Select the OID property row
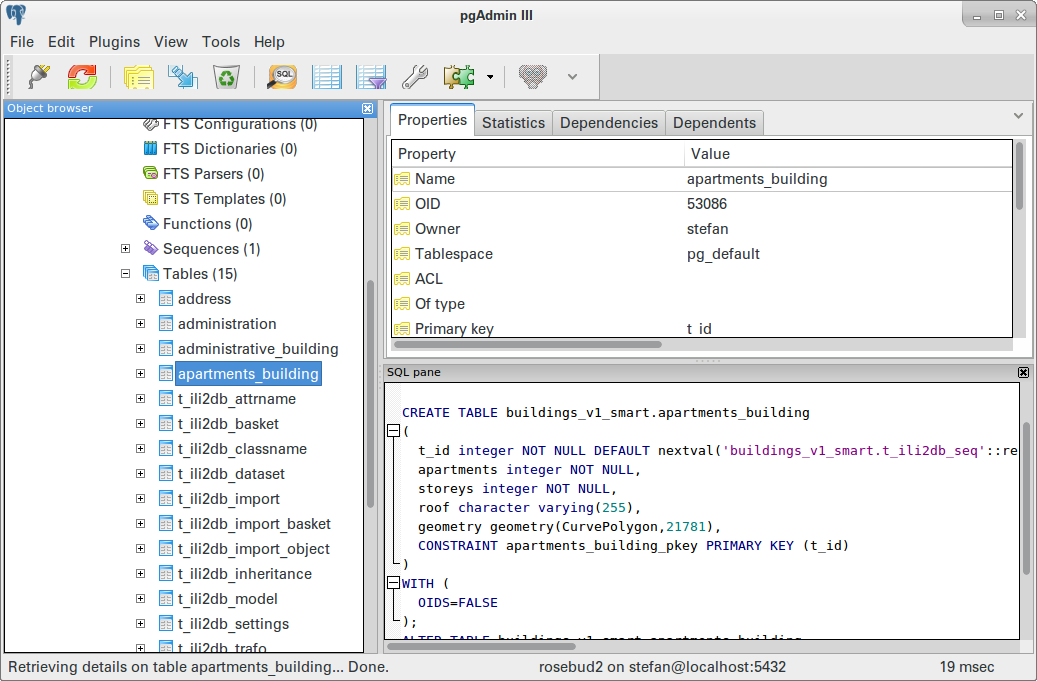This screenshot has width=1037, height=681. tap(702, 204)
